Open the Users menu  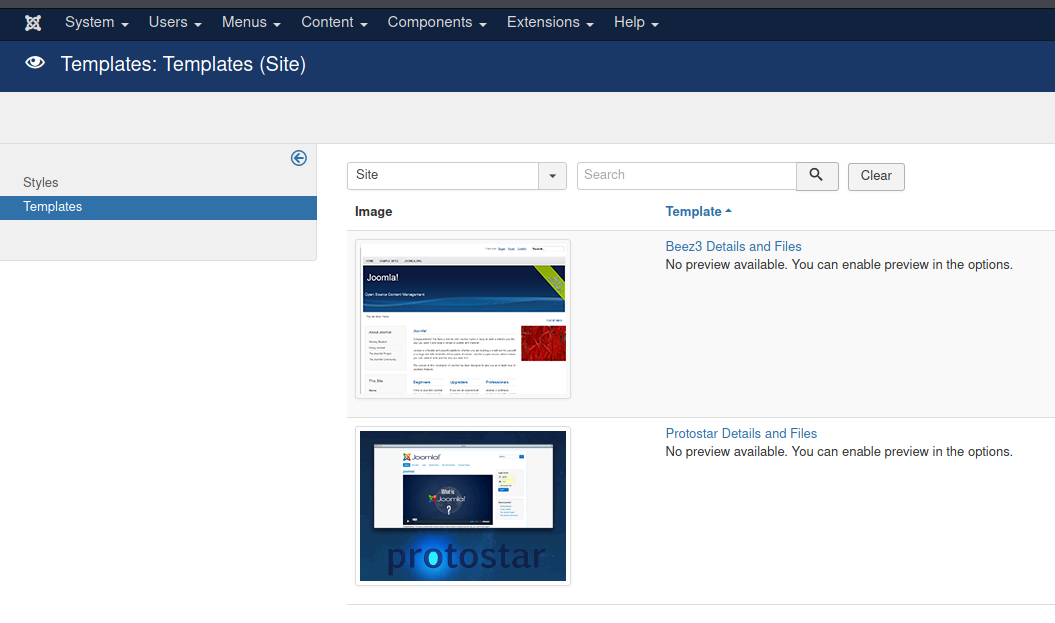click(175, 22)
